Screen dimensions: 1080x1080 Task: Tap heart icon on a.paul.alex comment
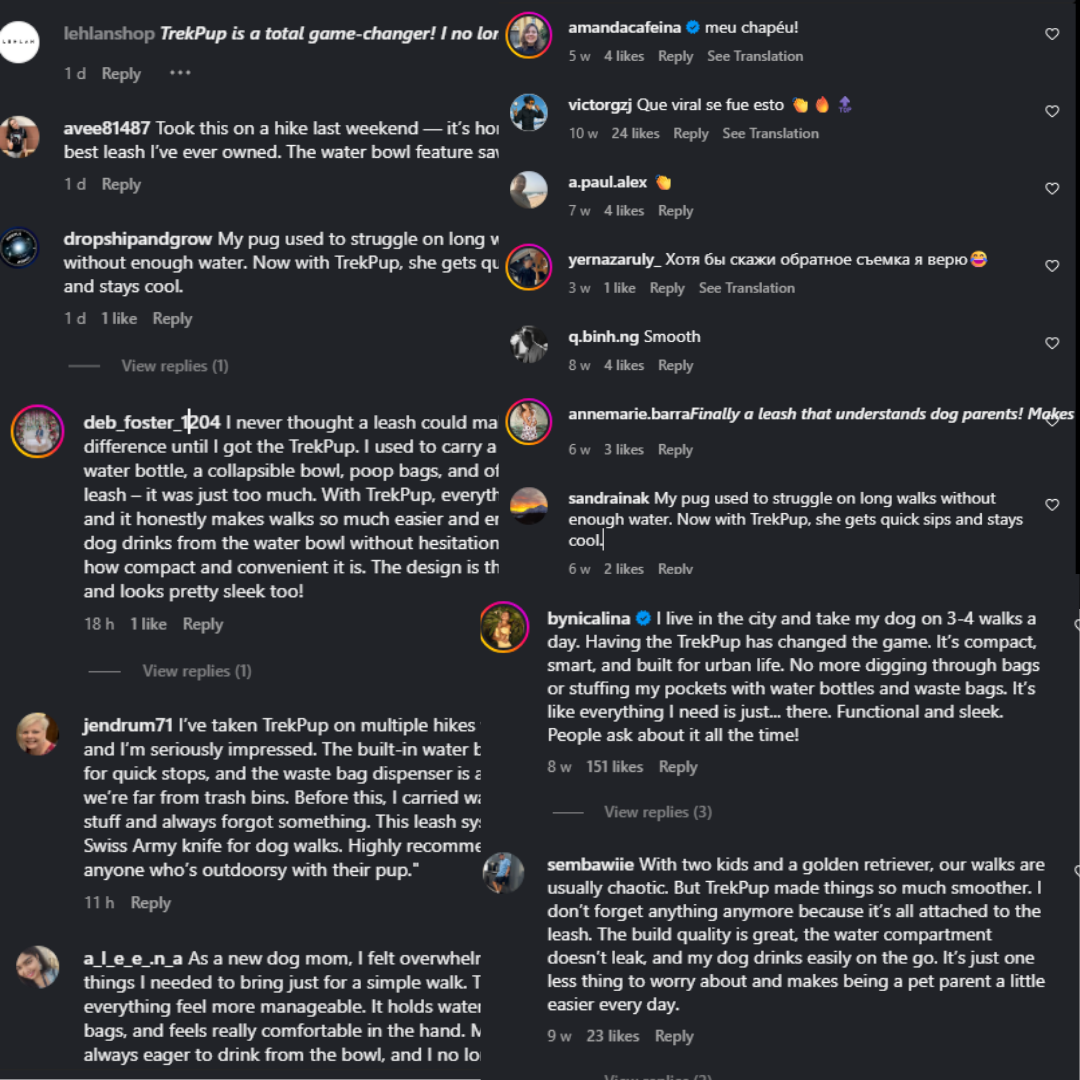tap(1052, 188)
